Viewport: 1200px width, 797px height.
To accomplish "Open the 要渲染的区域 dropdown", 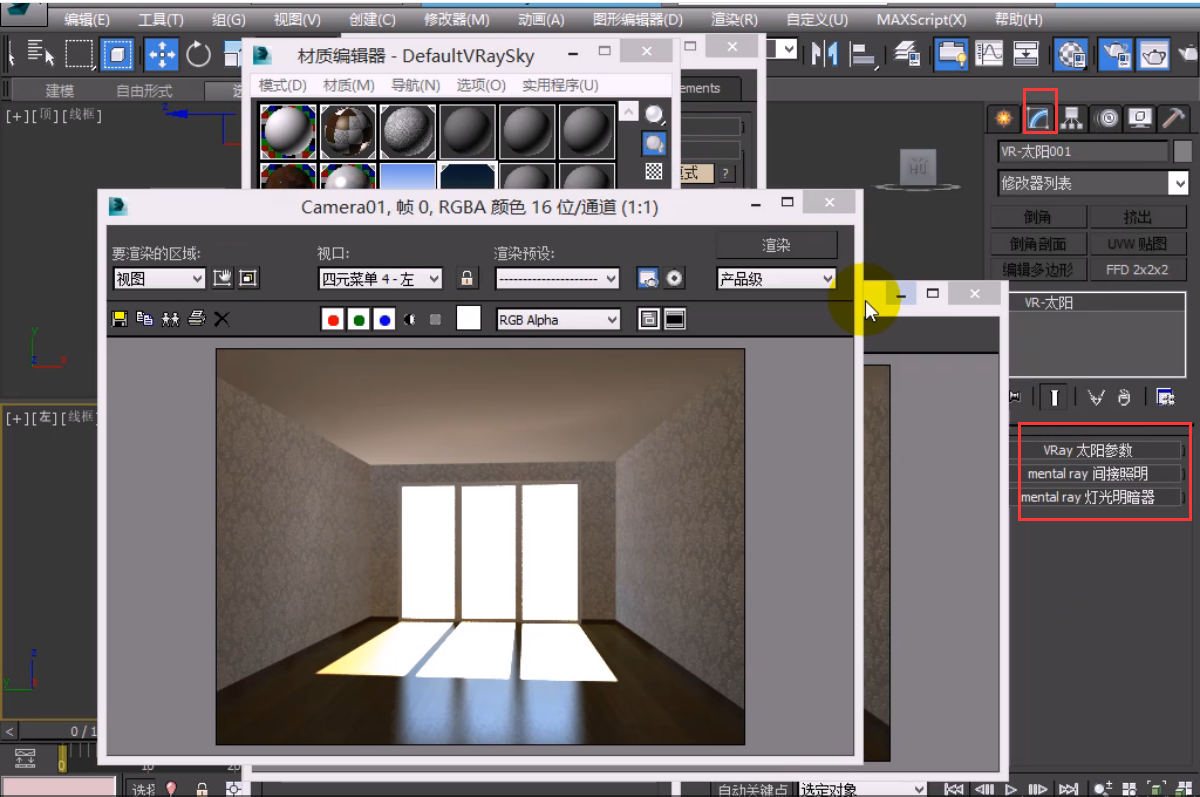I will 159,279.
